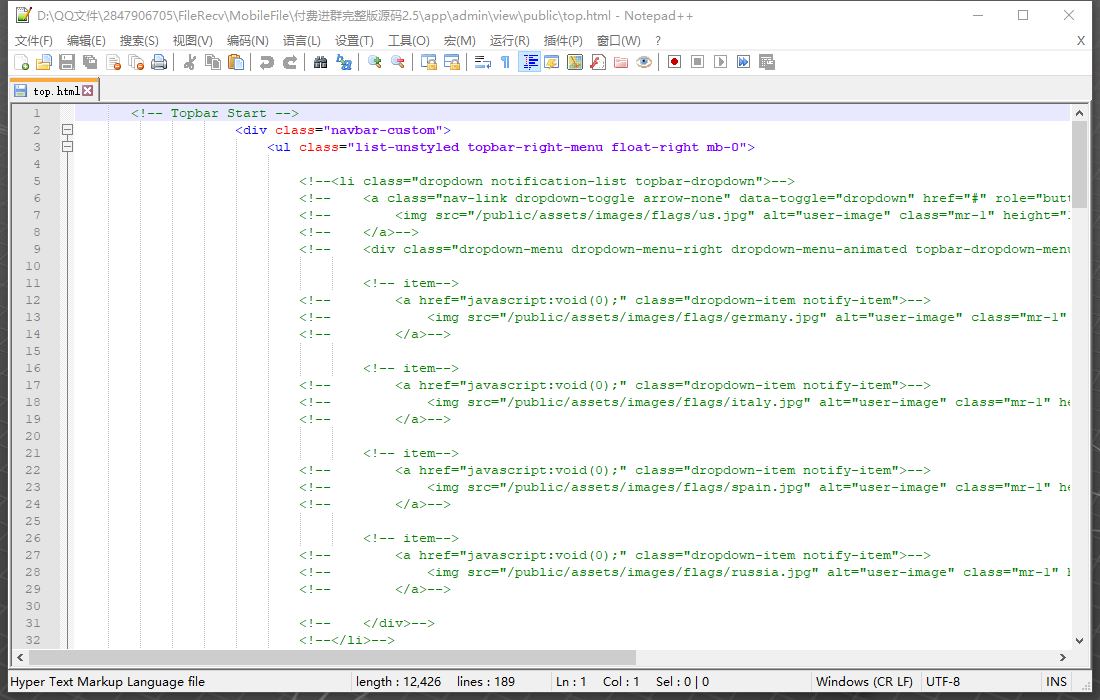Open Find with the binoculars icon
The height and width of the screenshot is (700, 1100).
click(x=321, y=62)
